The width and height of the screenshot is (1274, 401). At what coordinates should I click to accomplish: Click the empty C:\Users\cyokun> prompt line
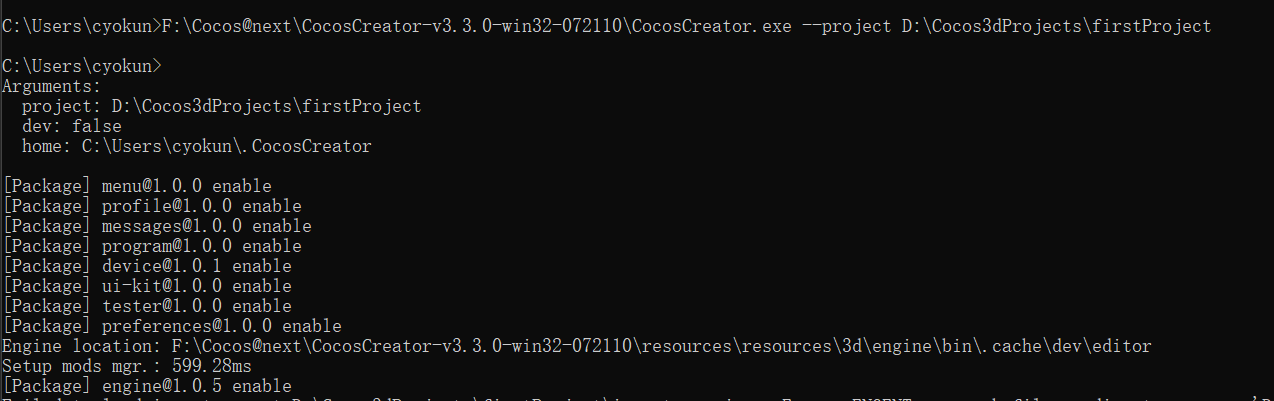tap(81, 66)
